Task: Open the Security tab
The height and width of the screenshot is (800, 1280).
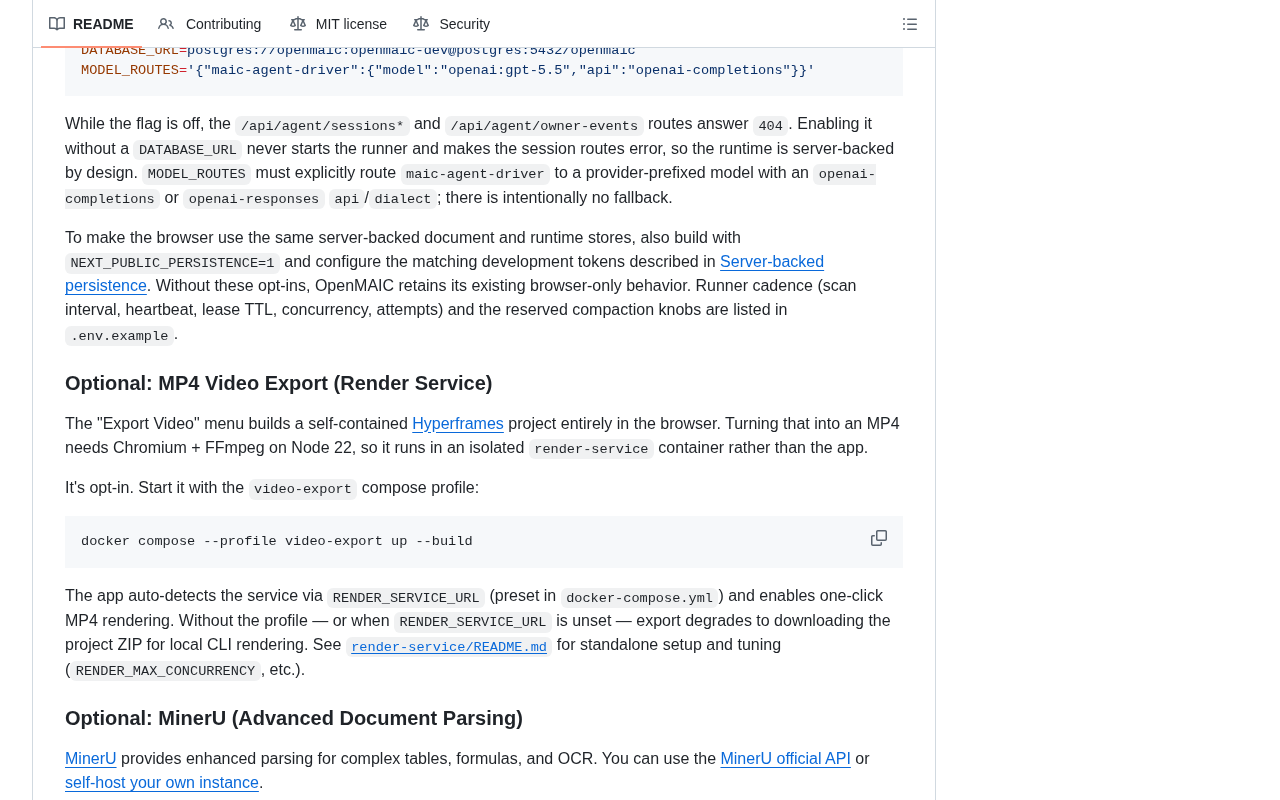Action: [452, 24]
